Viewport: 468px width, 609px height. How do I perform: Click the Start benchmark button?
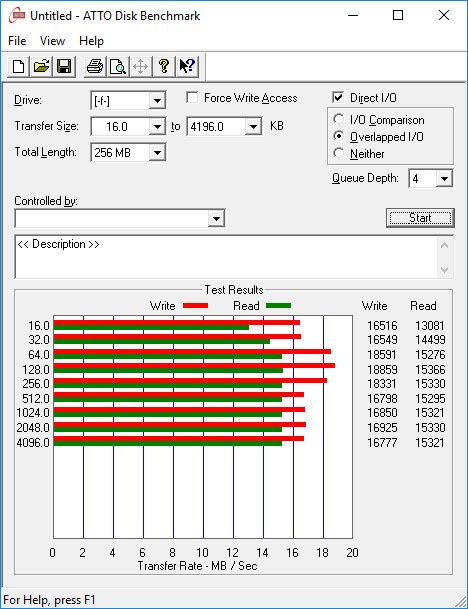click(420, 218)
